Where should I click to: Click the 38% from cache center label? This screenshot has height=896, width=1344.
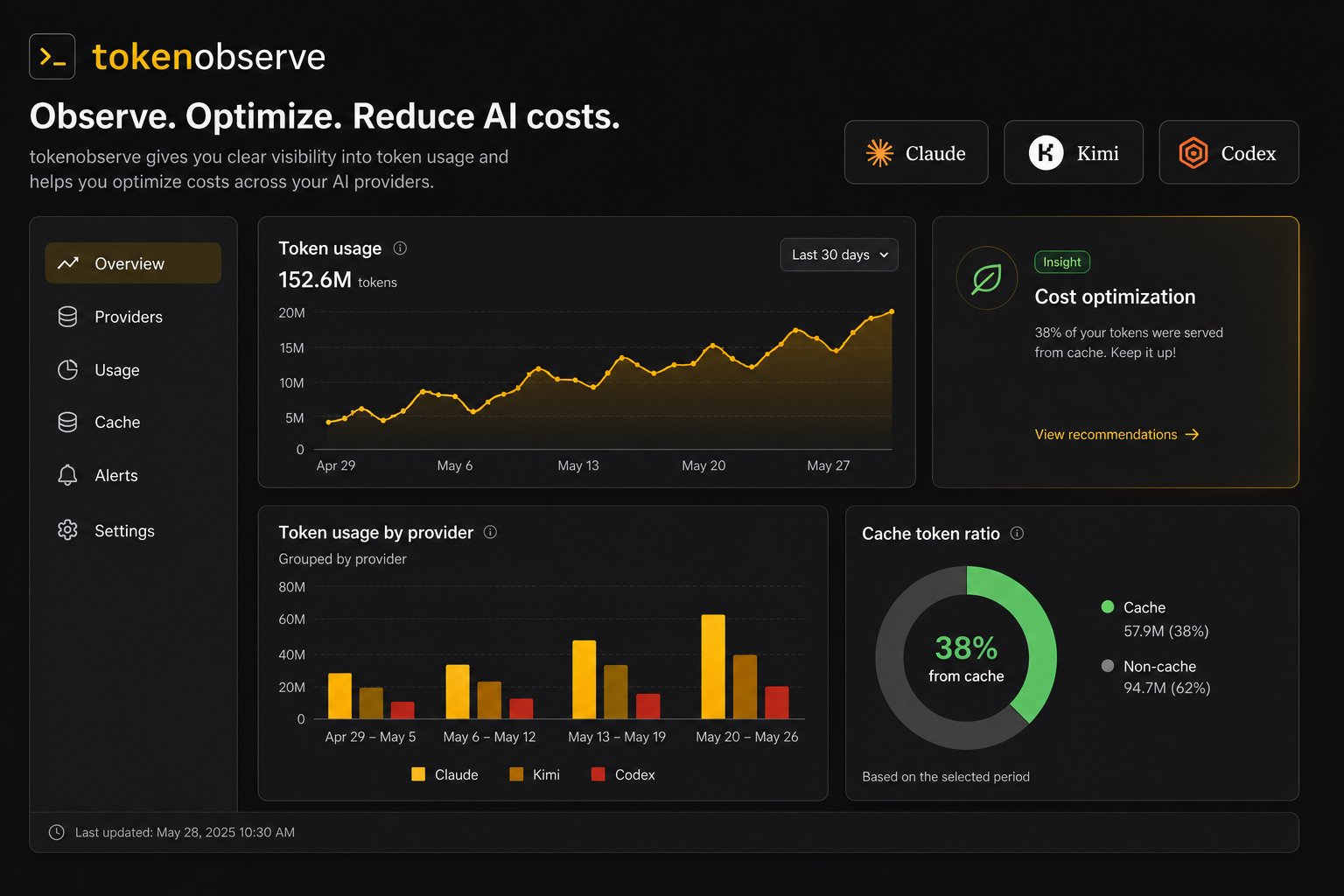966,658
